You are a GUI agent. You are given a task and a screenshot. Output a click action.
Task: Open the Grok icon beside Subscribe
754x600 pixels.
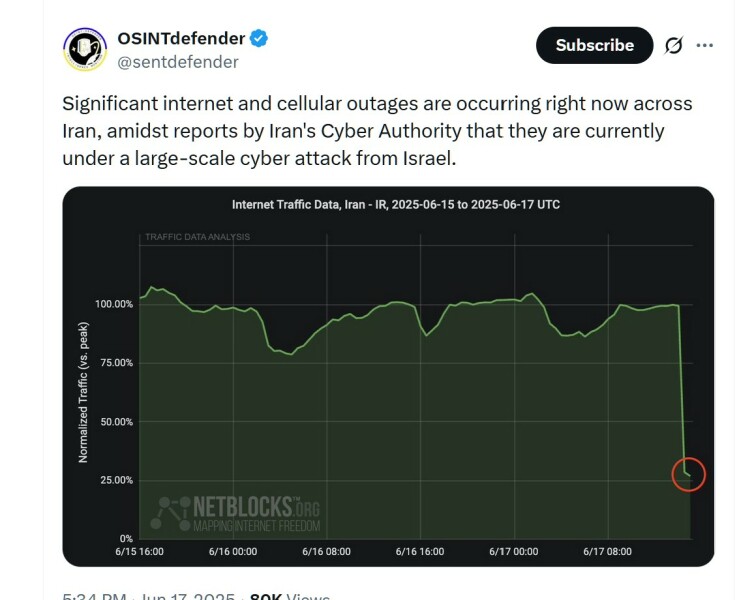[673, 46]
